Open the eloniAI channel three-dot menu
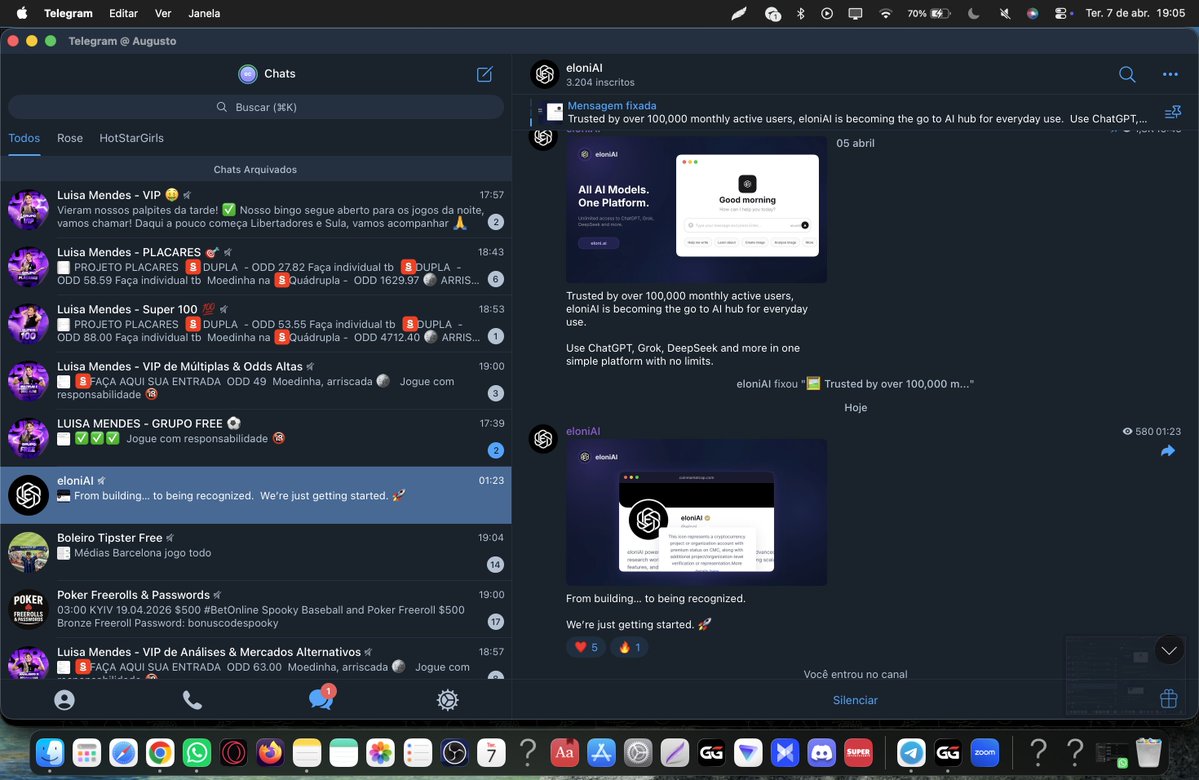This screenshot has width=1199, height=780. click(x=1170, y=74)
